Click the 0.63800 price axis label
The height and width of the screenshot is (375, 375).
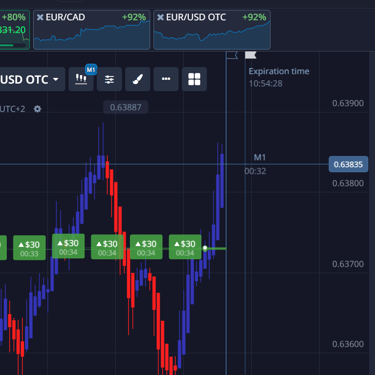pyautogui.click(x=348, y=183)
